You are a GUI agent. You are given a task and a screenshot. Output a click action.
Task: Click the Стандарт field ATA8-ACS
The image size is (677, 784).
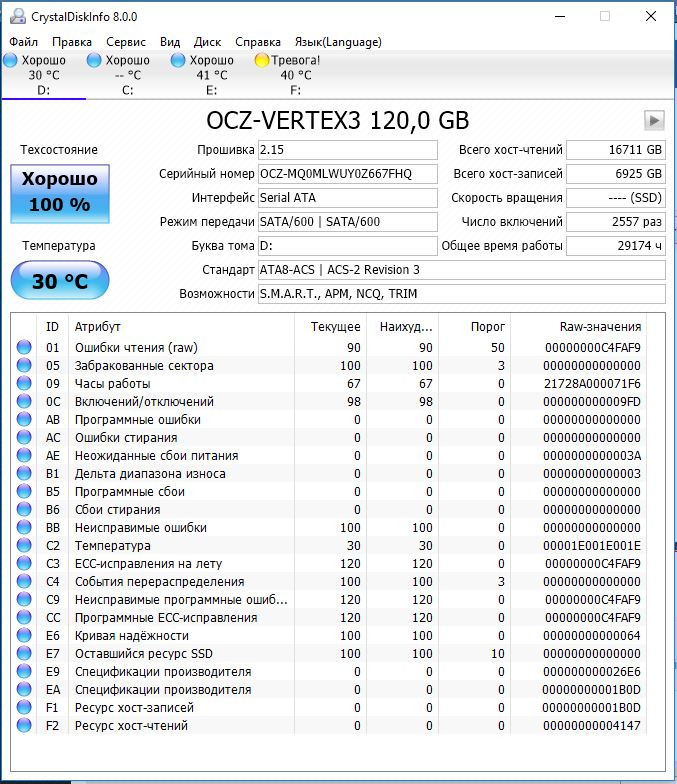[x=462, y=270]
